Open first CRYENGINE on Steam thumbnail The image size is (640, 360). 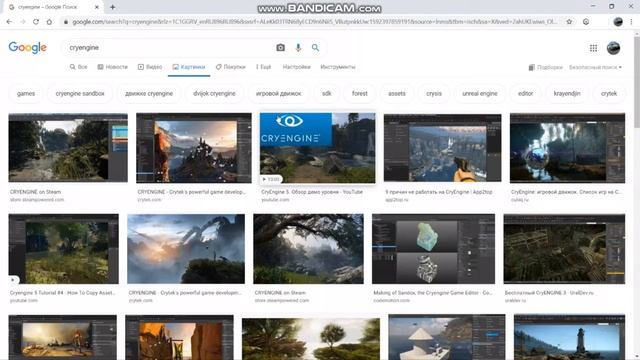[x=68, y=148]
